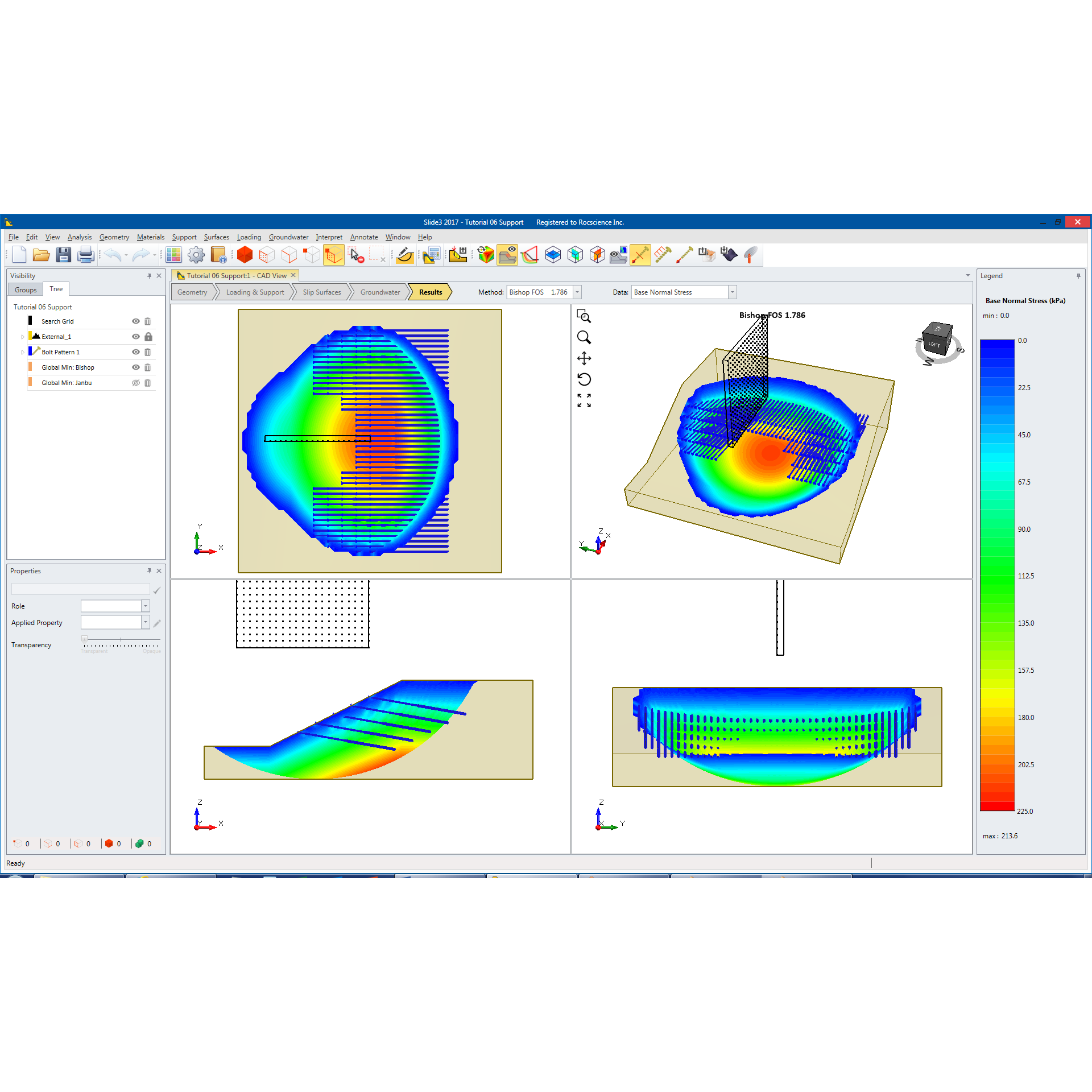Click the slip surface arcs icon
This screenshot has height=1092, width=1092.
[530, 255]
